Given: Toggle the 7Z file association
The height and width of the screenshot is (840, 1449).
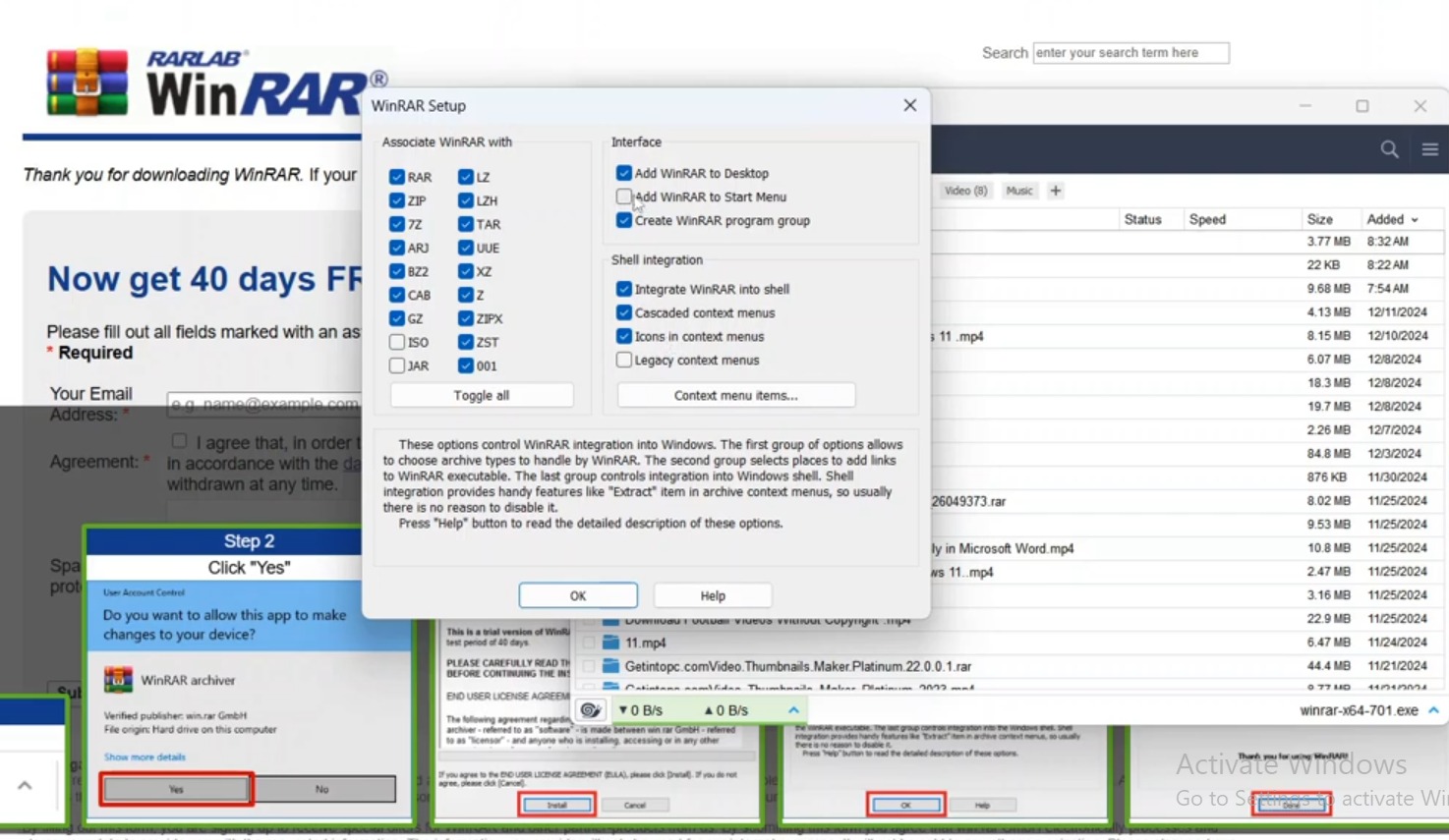Looking at the screenshot, I should point(397,224).
